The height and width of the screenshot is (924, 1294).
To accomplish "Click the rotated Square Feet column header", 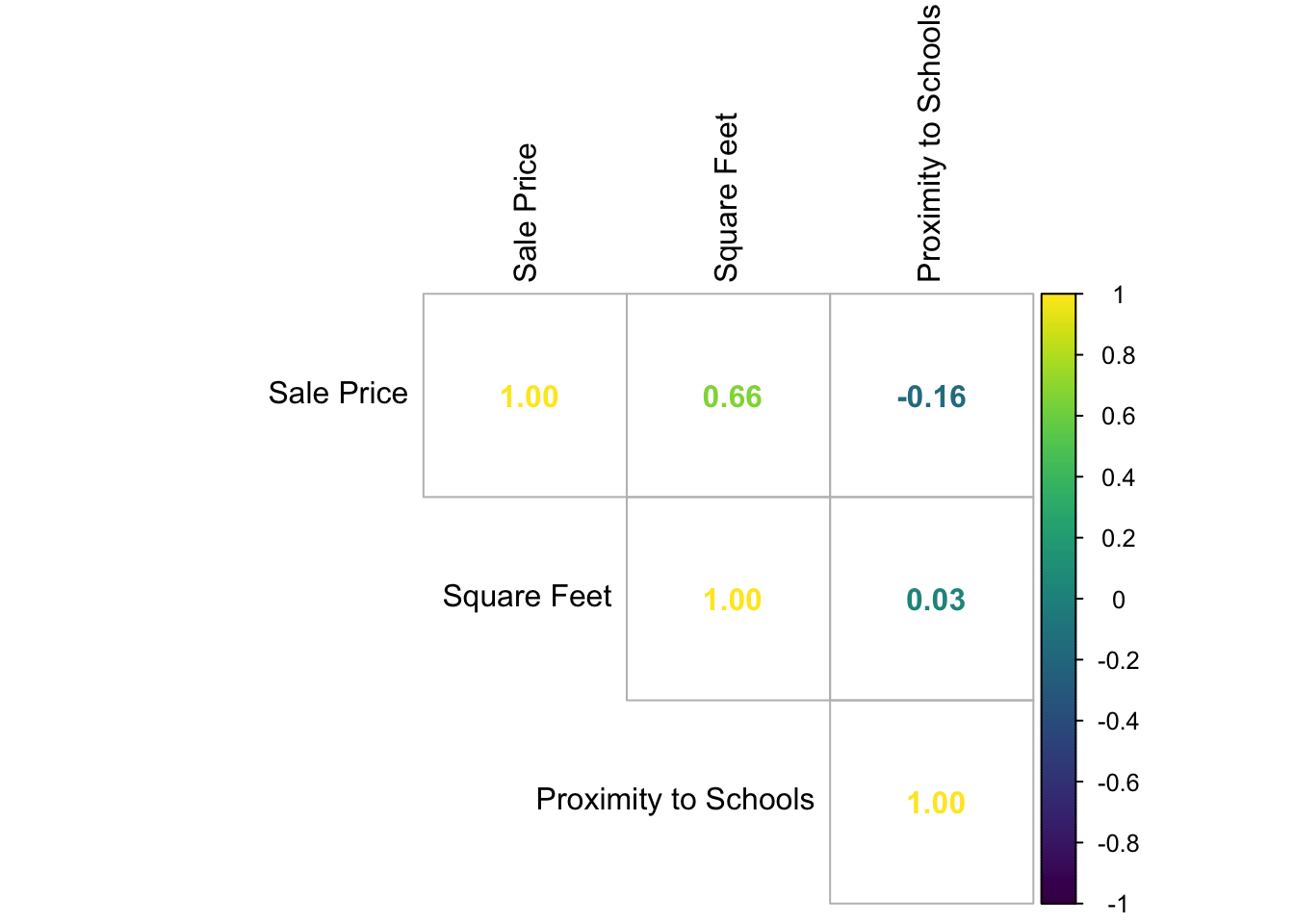I will click(726, 197).
